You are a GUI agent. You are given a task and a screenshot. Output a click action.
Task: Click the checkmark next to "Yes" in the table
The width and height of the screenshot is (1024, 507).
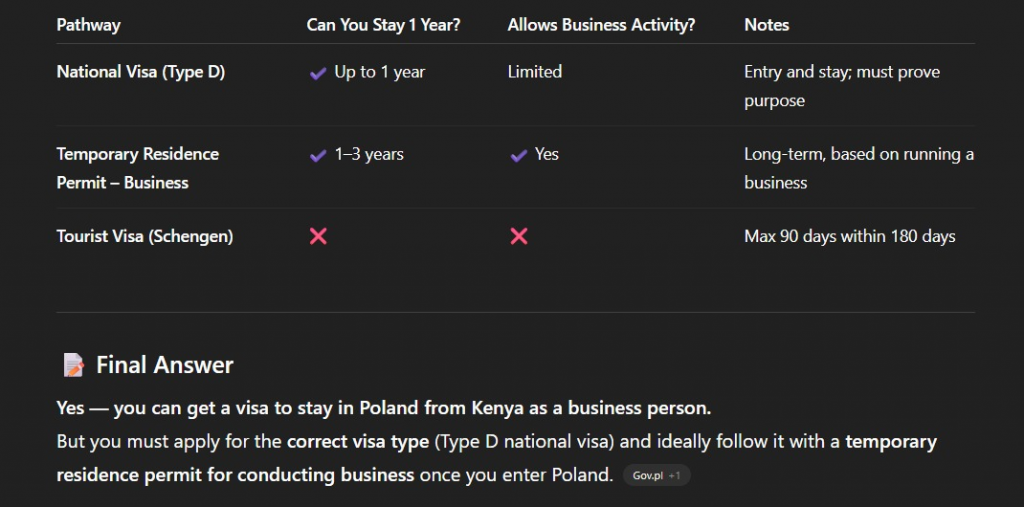pos(518,155)
